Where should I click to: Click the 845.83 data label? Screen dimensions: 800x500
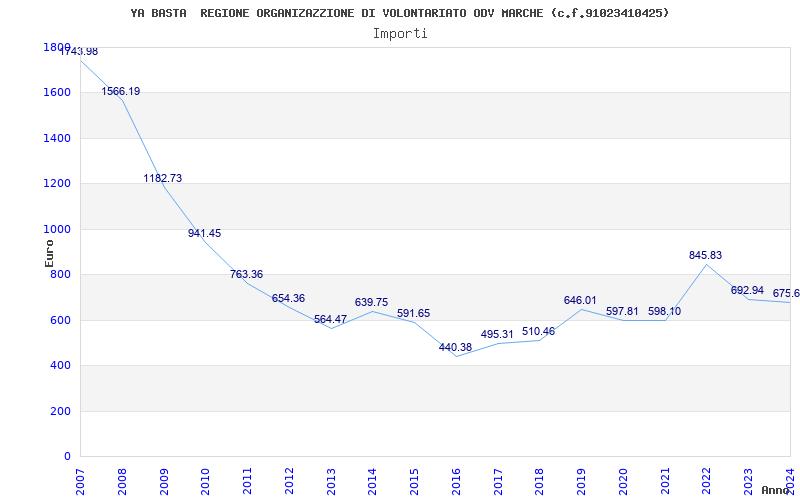706,256
